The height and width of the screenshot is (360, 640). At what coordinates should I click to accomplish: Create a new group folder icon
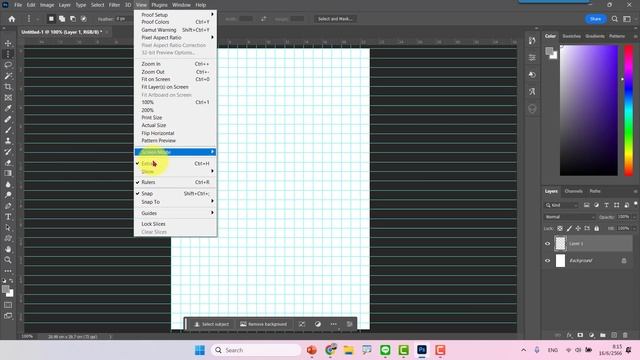[602, 335]
